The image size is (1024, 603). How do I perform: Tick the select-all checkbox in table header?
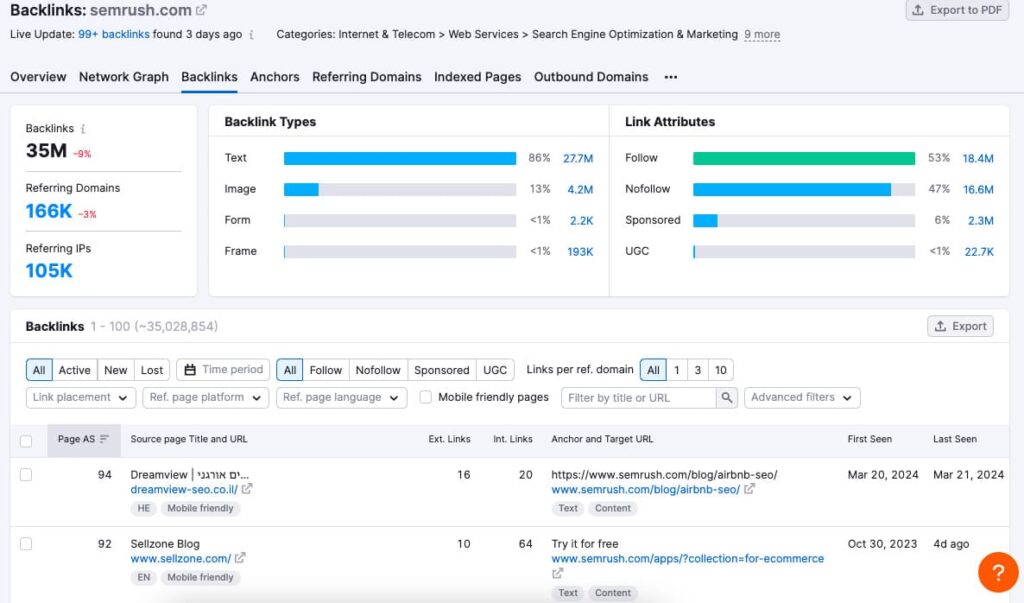[x=26, y=440]
